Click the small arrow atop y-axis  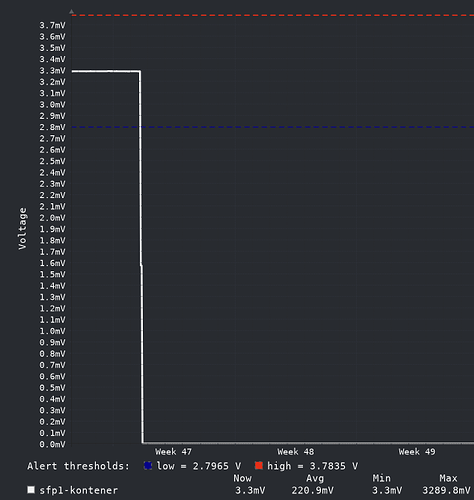[x=72, y=12]
